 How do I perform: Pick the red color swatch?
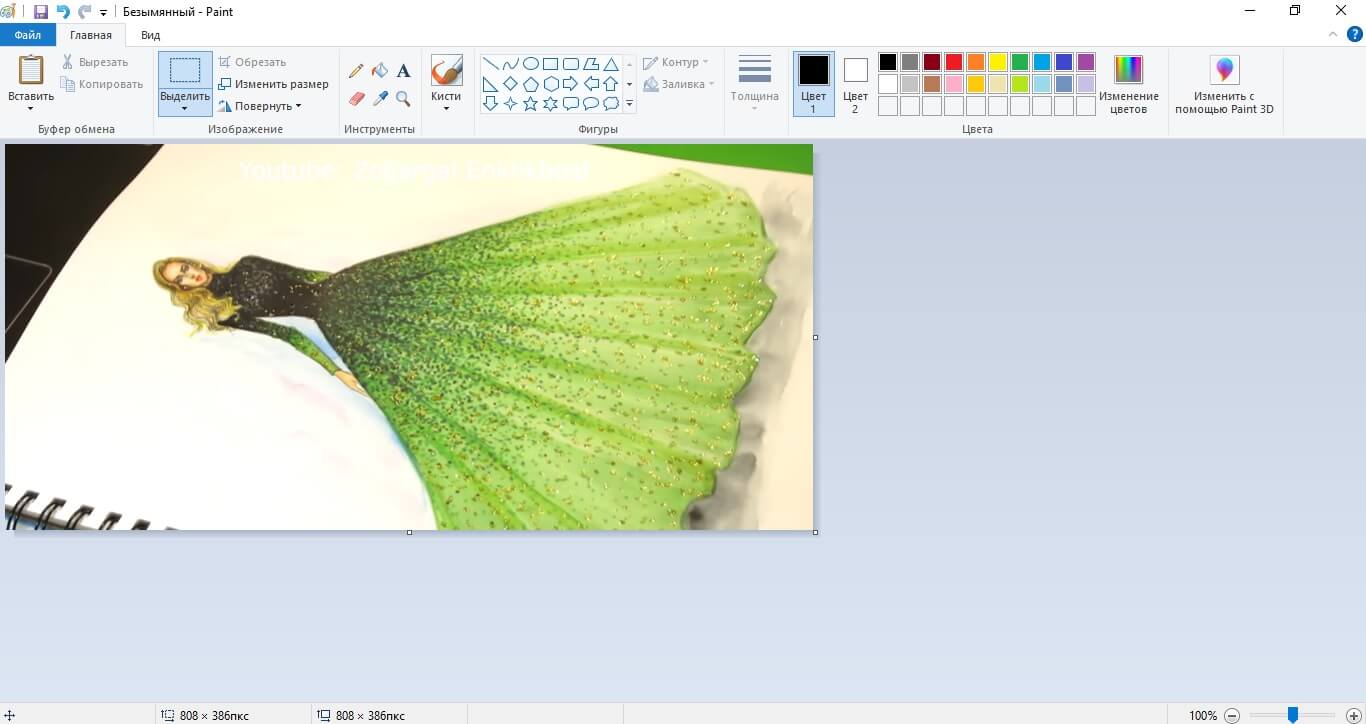954,62
